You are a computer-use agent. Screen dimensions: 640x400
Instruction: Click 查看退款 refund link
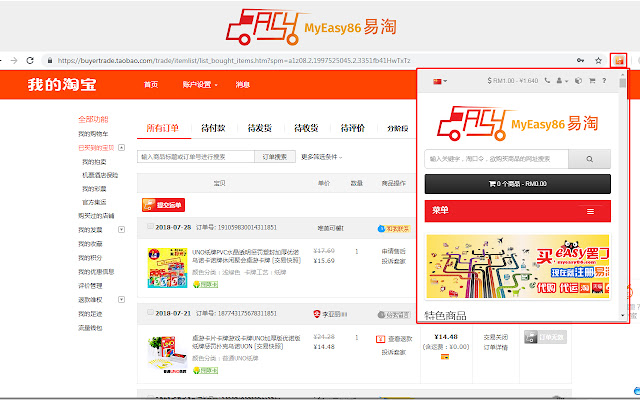(x=400, y=339)
